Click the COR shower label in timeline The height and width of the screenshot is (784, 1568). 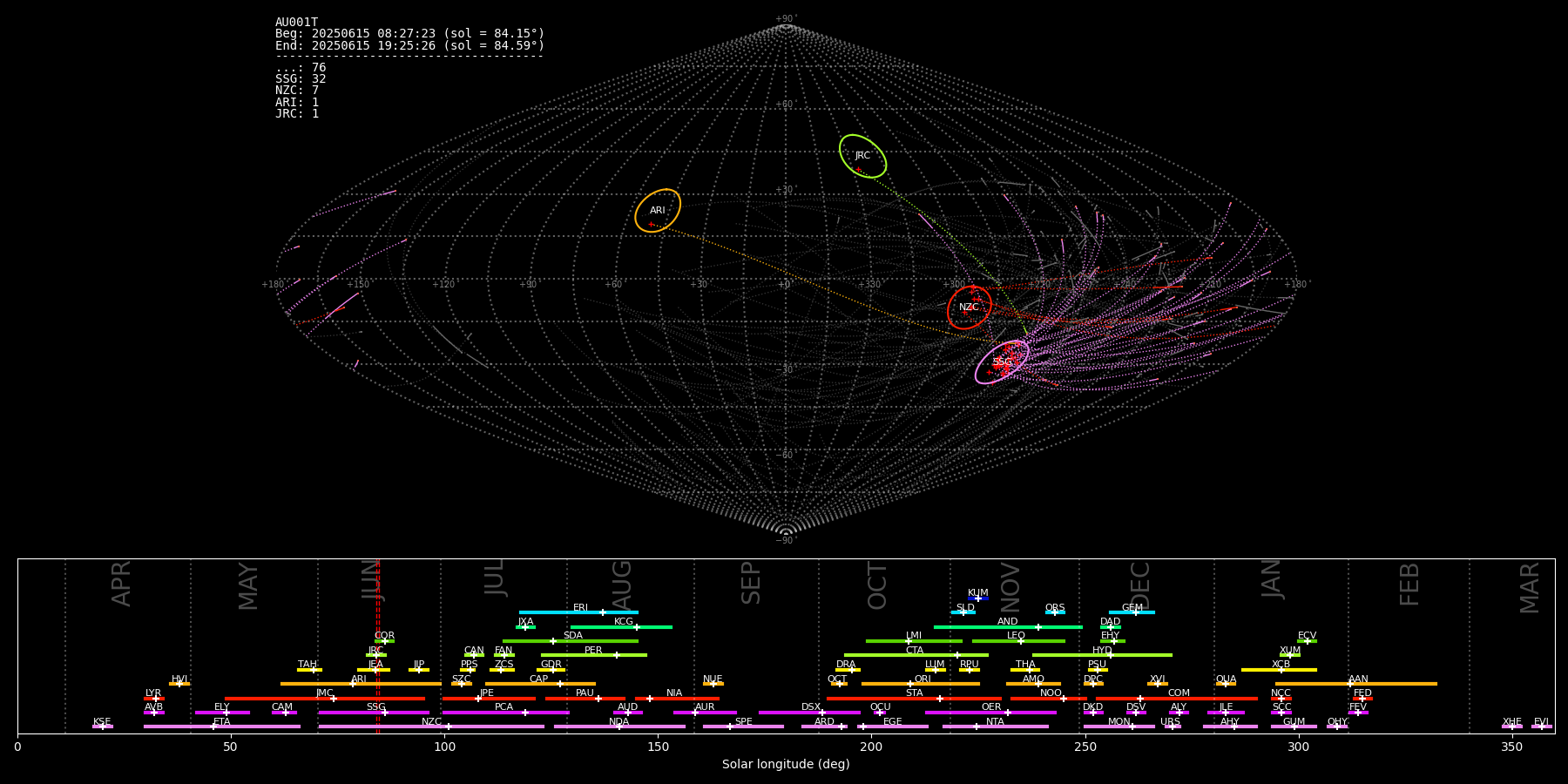pyautogui.click(x=384, y=636)
